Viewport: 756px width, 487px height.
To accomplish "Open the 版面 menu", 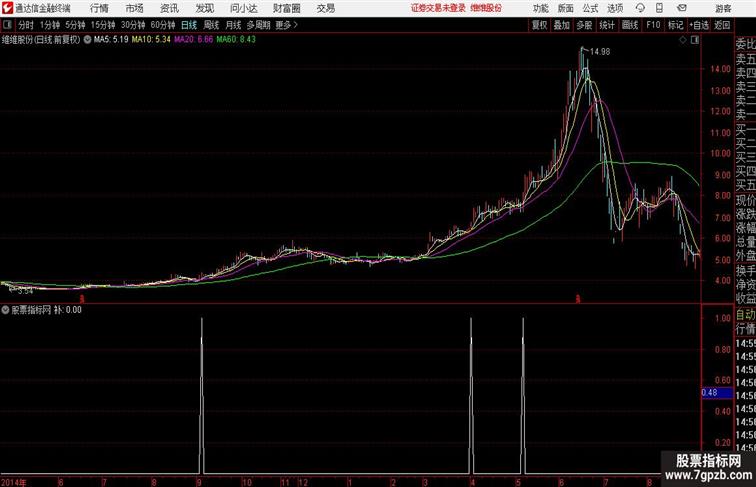I will 566,8.
